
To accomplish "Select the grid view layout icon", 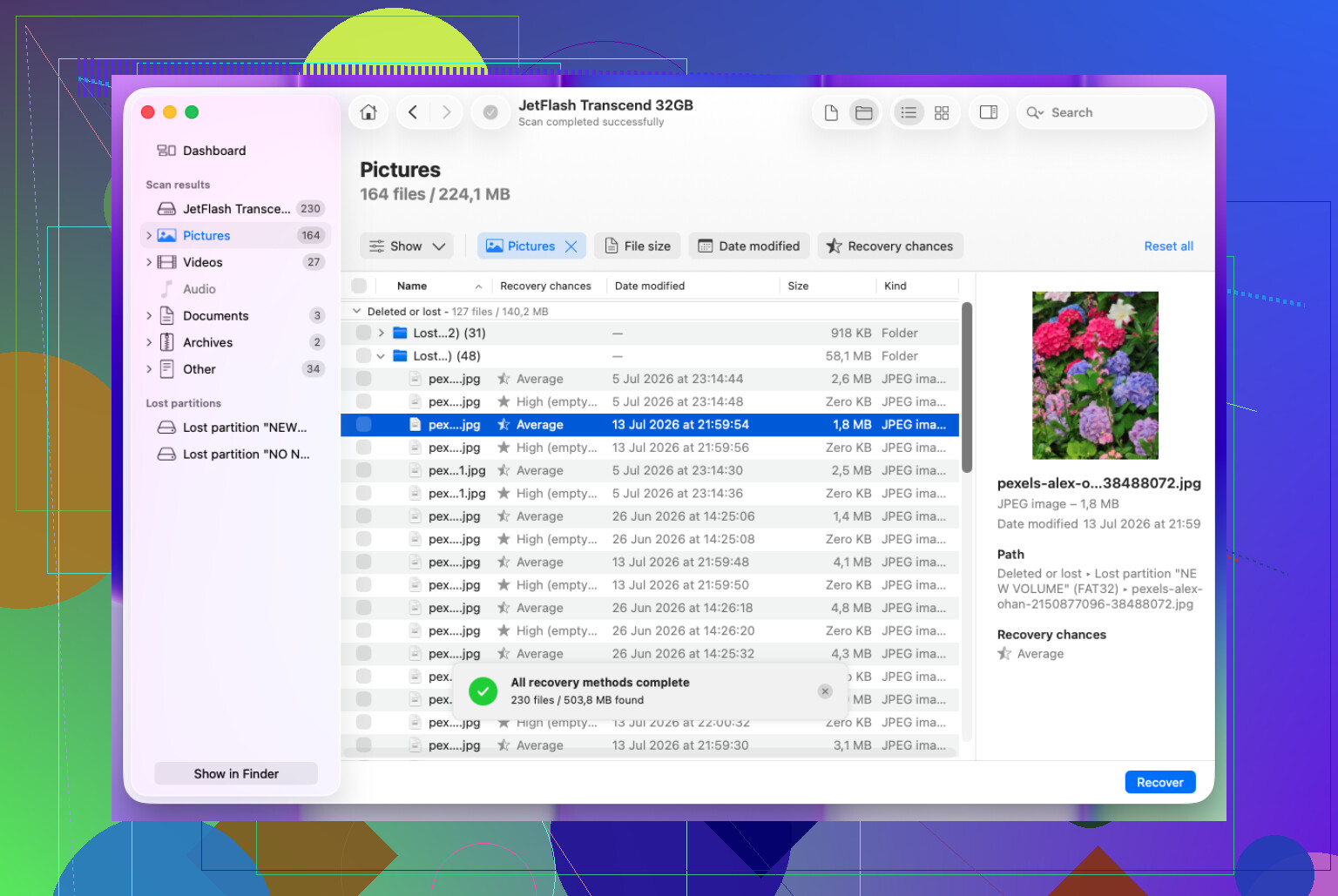I will (942, 112).
